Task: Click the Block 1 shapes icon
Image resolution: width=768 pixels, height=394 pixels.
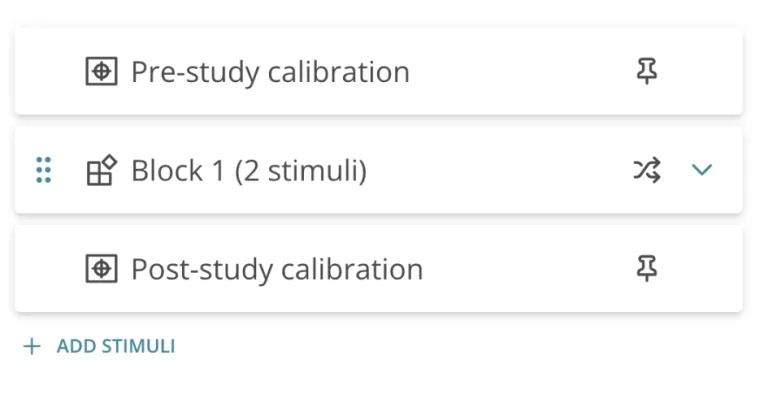Action: [x=102, y=170]
